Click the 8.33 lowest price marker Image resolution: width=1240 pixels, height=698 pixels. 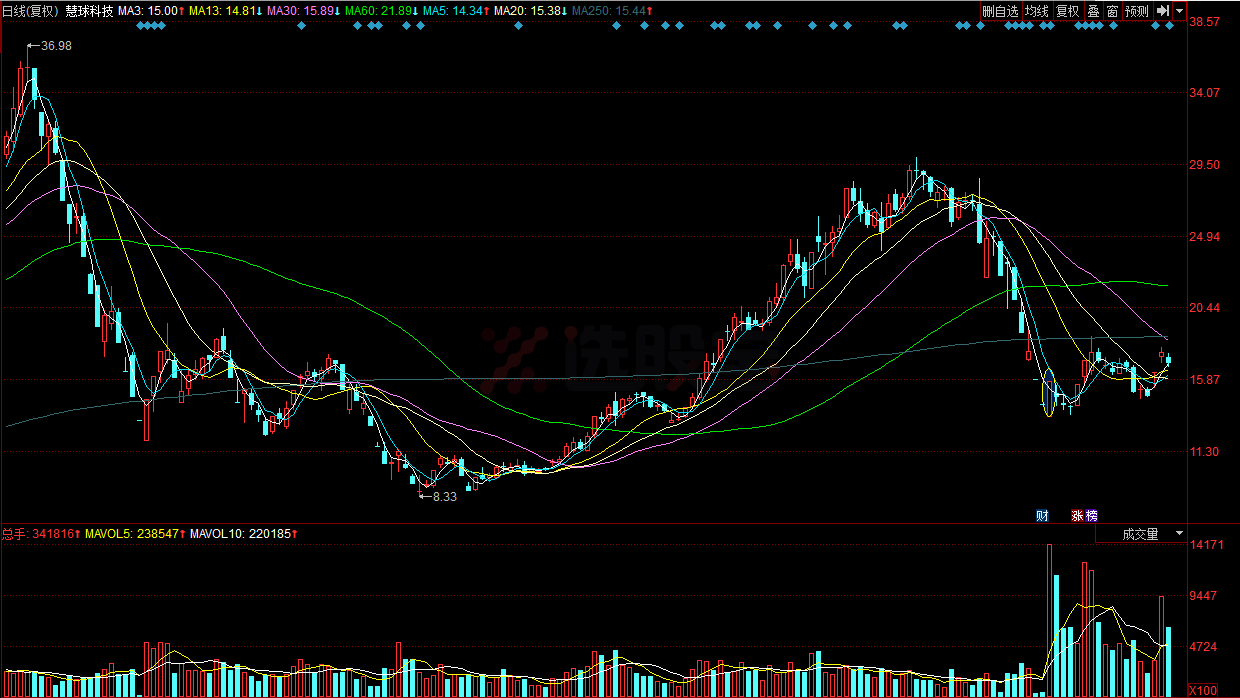[444, 496]
